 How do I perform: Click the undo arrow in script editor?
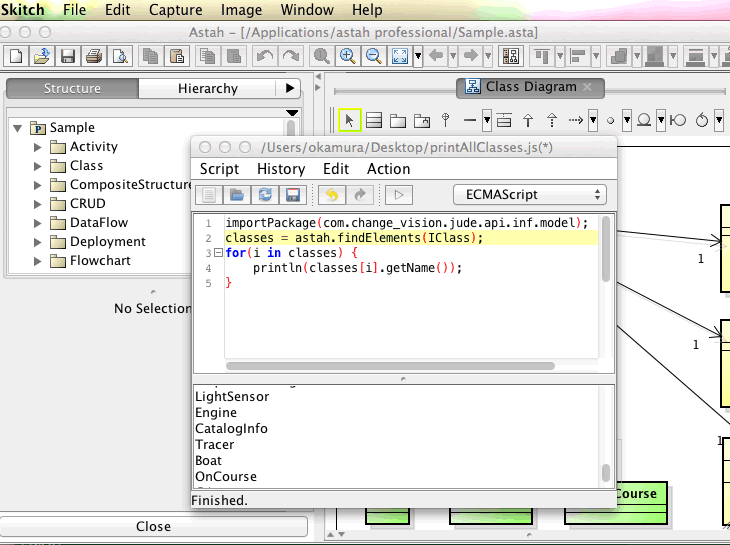coord(331,195)
